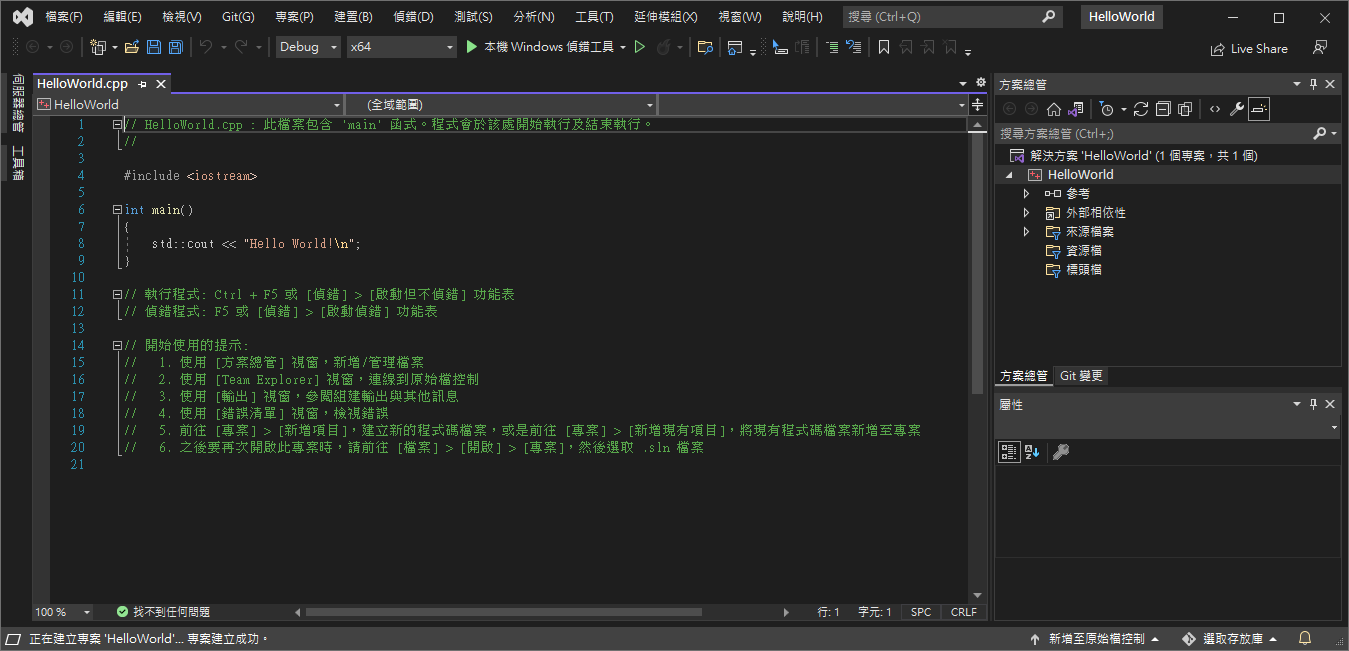
Task: Open the Debug configuration dropdown
Action: coord(308,47)
